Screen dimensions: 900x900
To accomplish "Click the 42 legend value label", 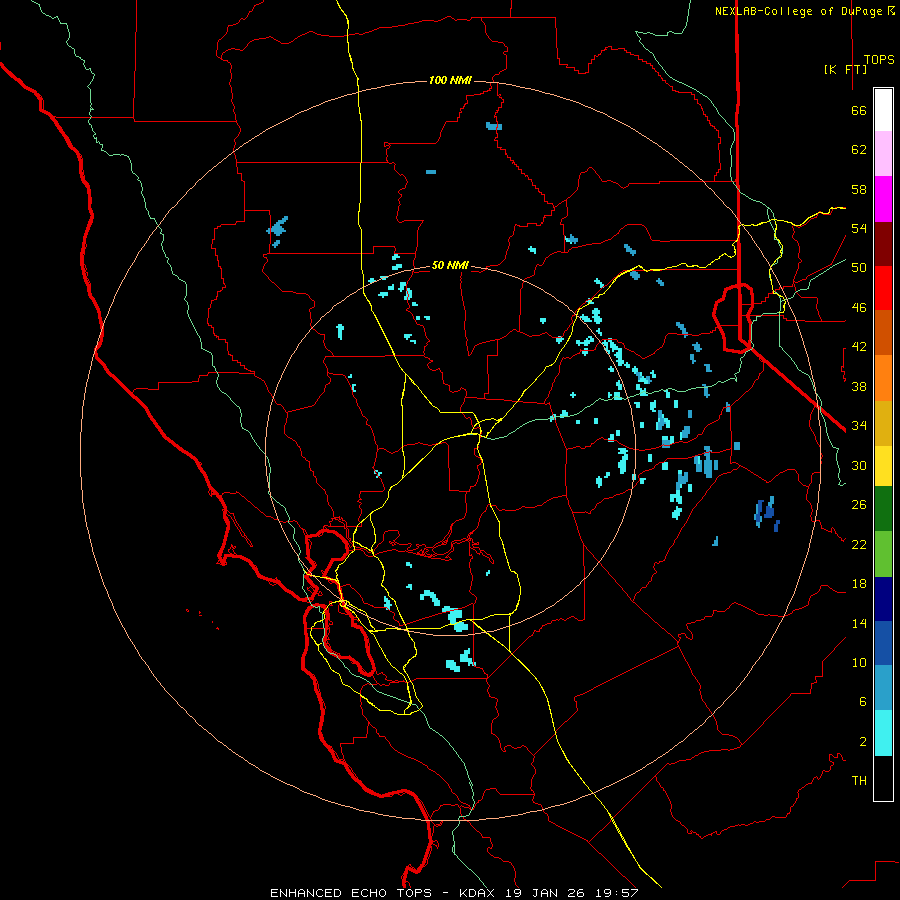I will click(x=859, y=347).
